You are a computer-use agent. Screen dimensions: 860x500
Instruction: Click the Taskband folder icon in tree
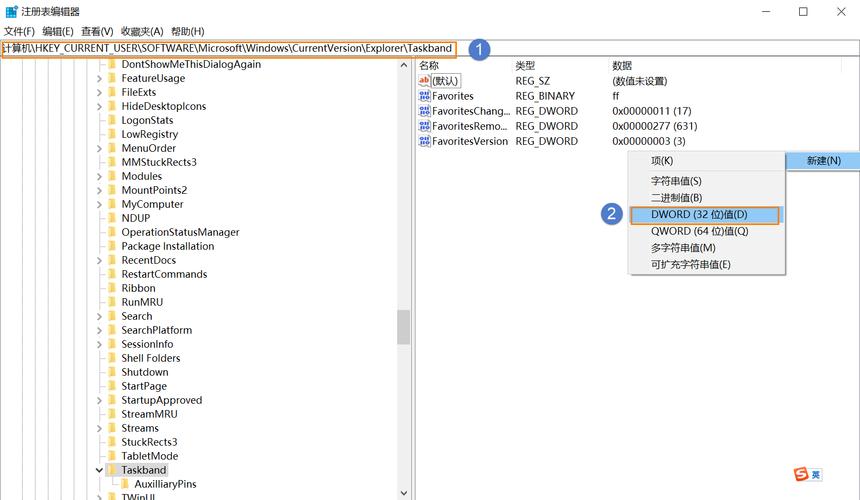click(112, 470)
